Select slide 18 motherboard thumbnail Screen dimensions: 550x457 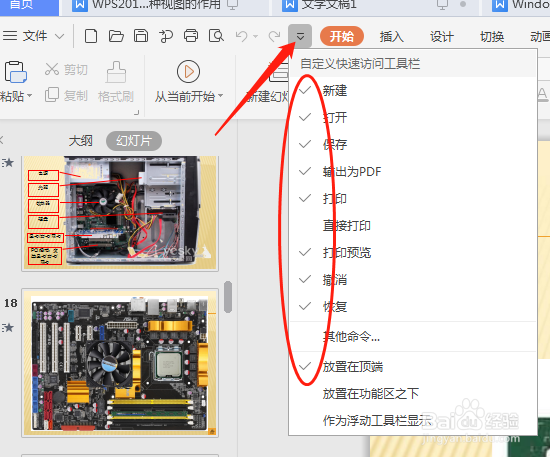pos(120,363)
